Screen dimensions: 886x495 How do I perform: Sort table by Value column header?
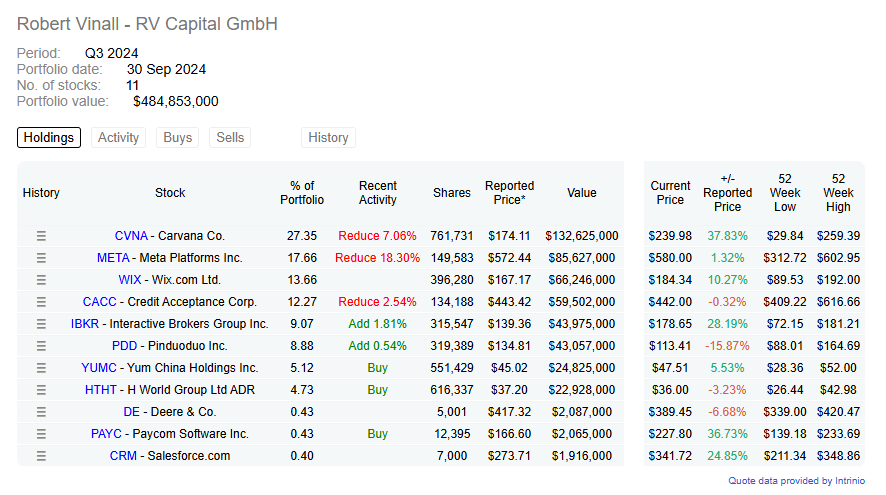(581, 193)
